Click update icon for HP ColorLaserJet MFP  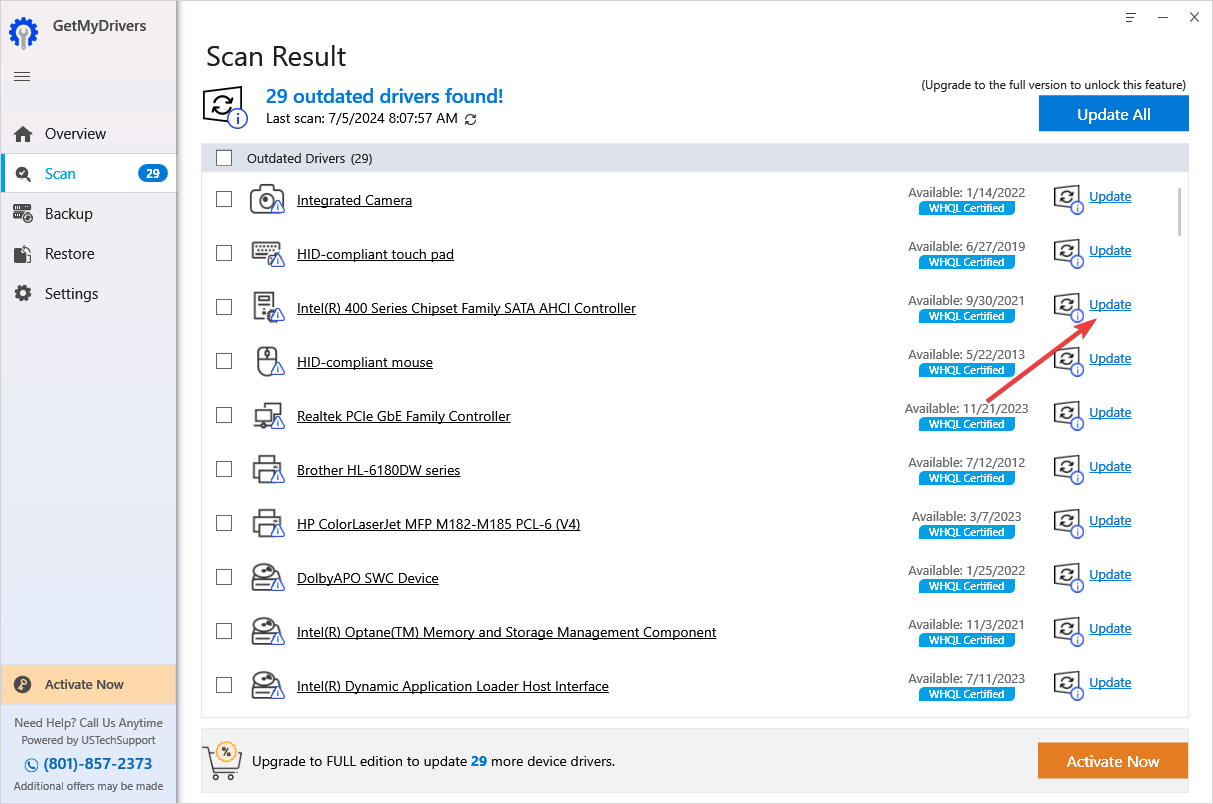pyautogui.click(x=1069, y=523)
